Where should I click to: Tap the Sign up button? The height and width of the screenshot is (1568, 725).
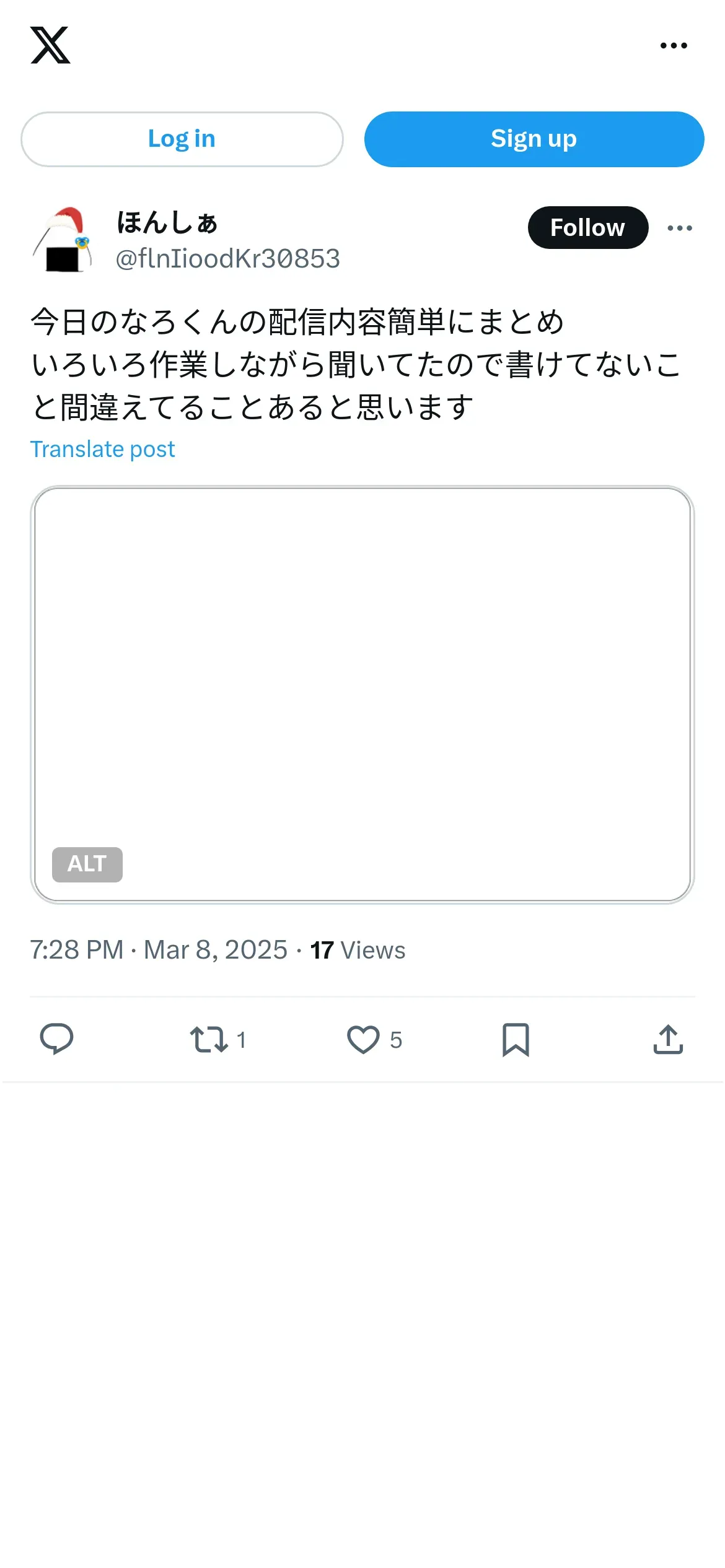point(534,139)
